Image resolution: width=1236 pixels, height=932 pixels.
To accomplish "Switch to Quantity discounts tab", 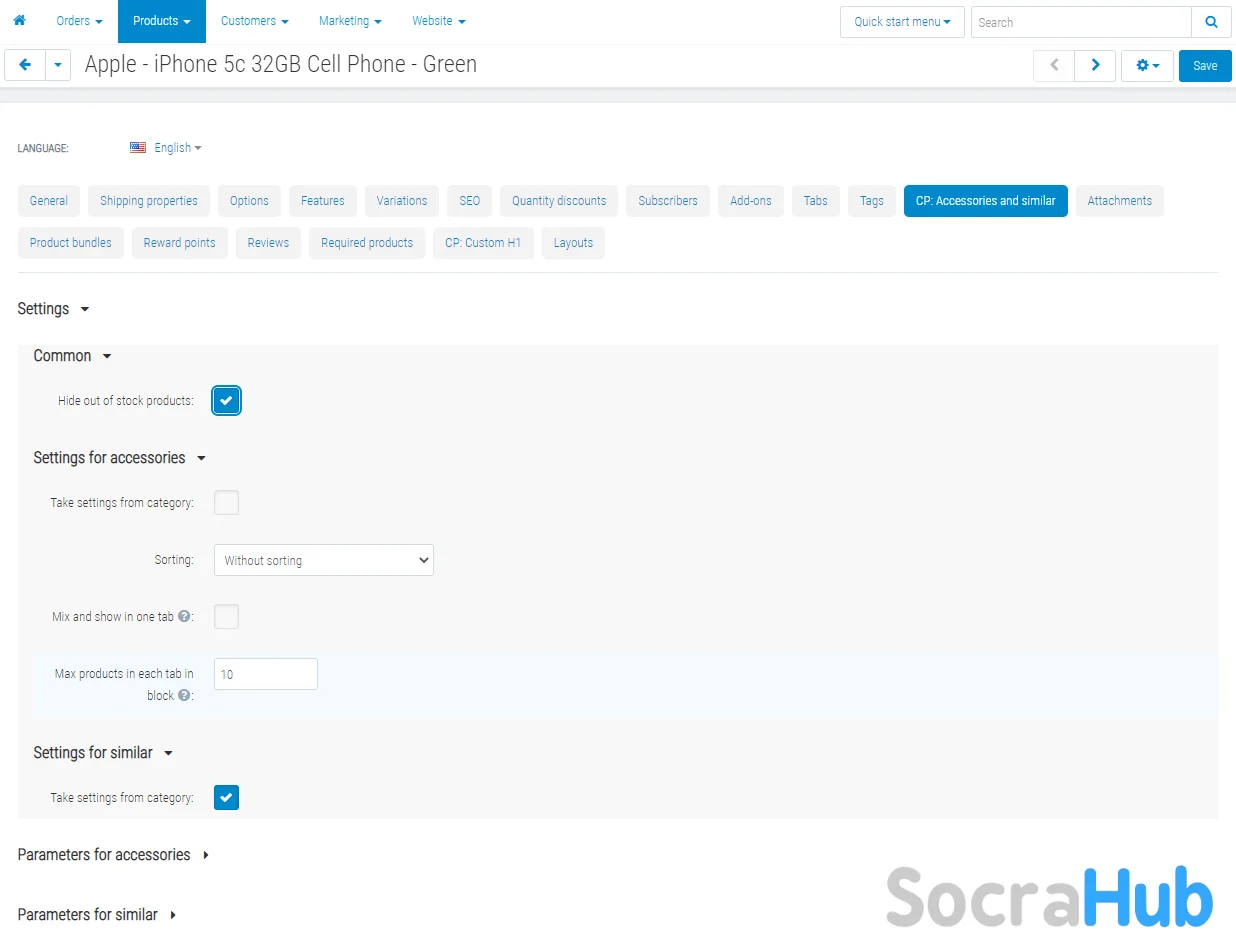I will [559, 201].
